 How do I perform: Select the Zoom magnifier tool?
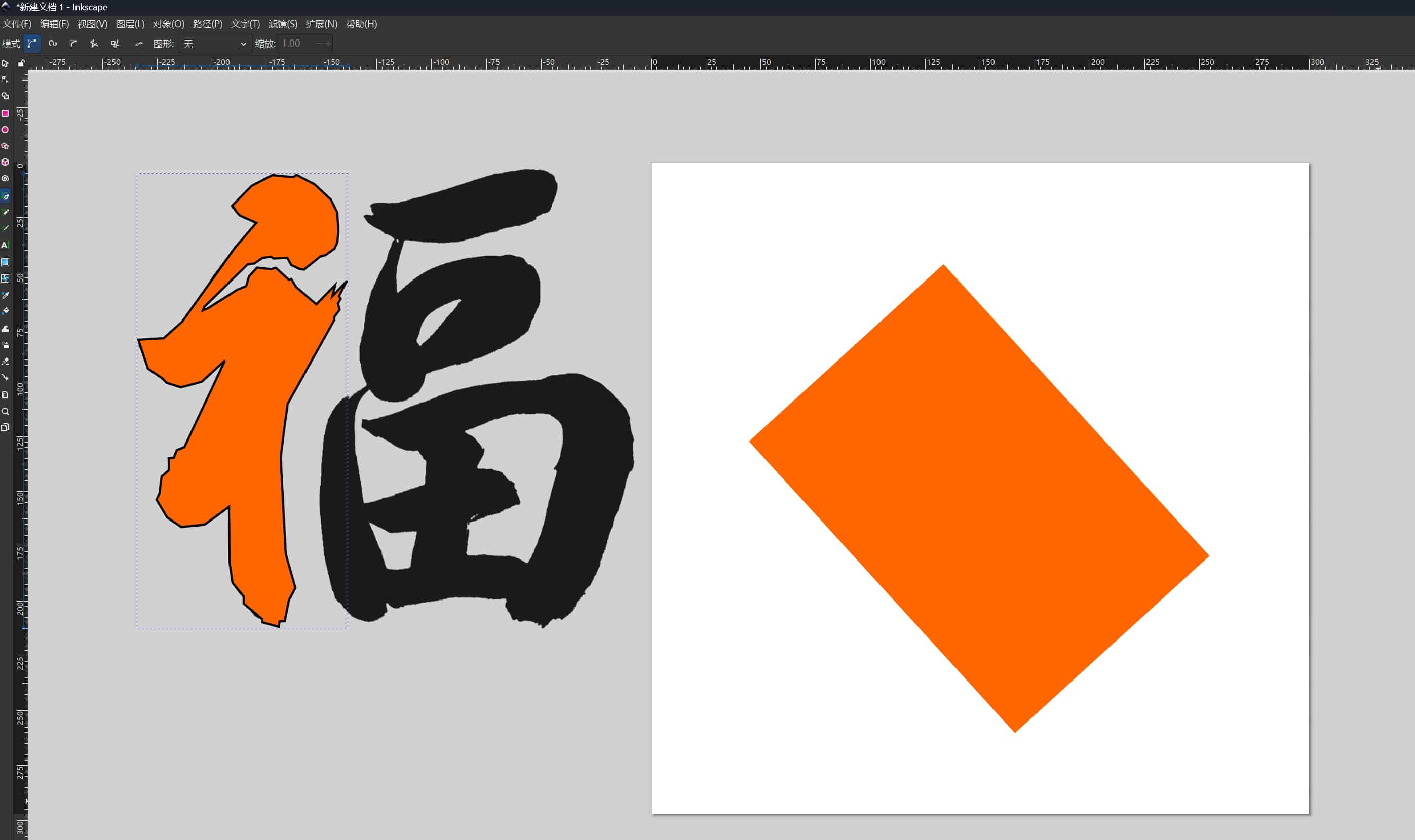[5, 412]
